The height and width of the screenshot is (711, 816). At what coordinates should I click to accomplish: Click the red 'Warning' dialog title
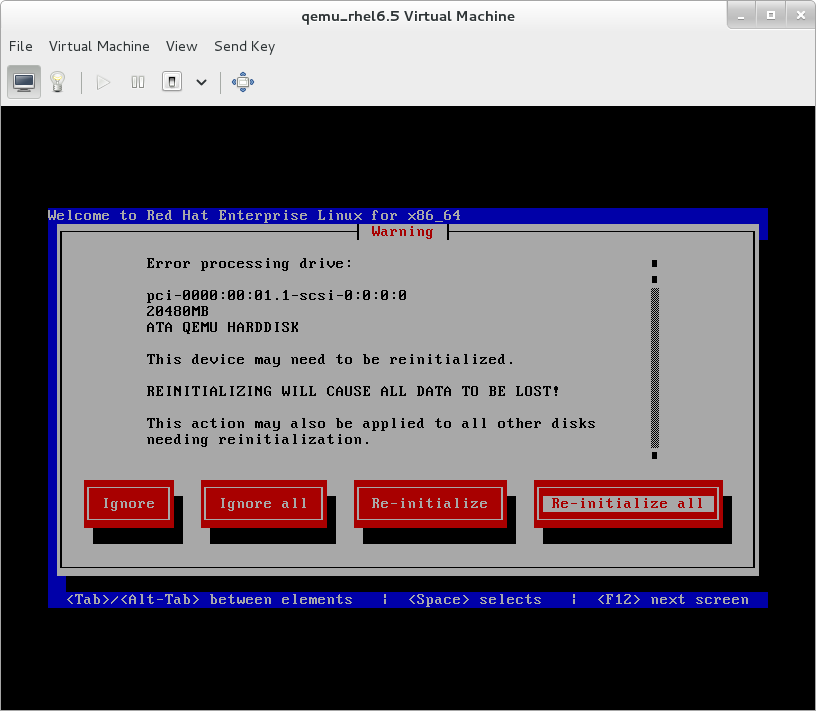pos(402,232)
